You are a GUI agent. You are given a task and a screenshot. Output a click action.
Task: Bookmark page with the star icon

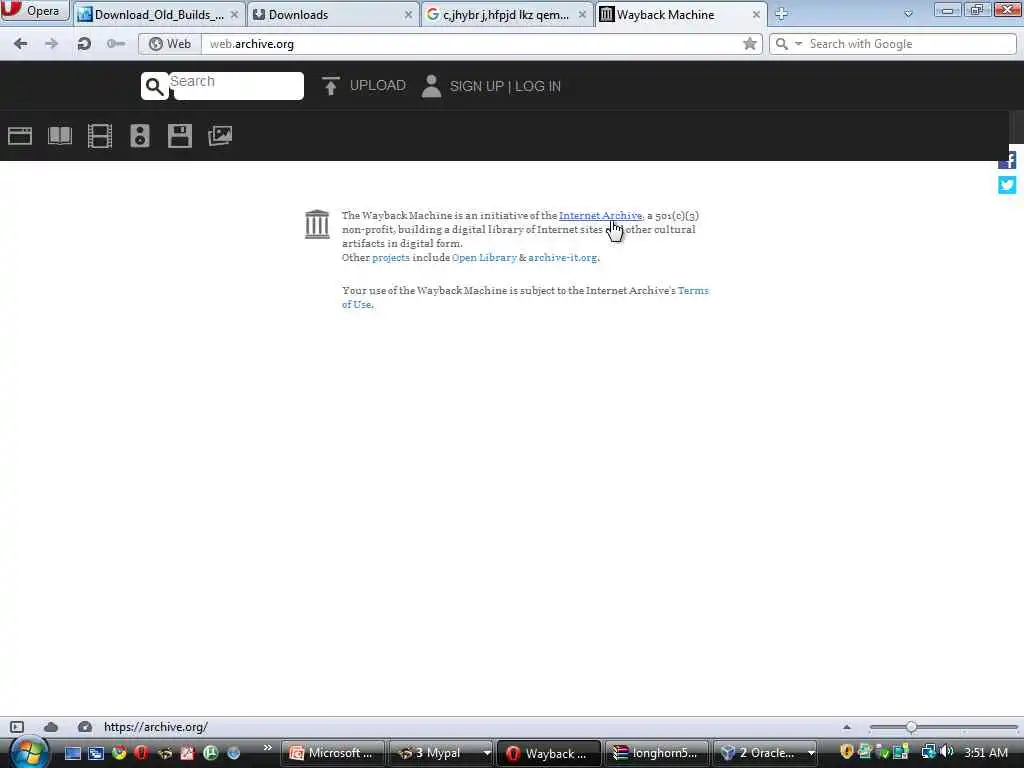pyautogui.click(x=750, y=44)
